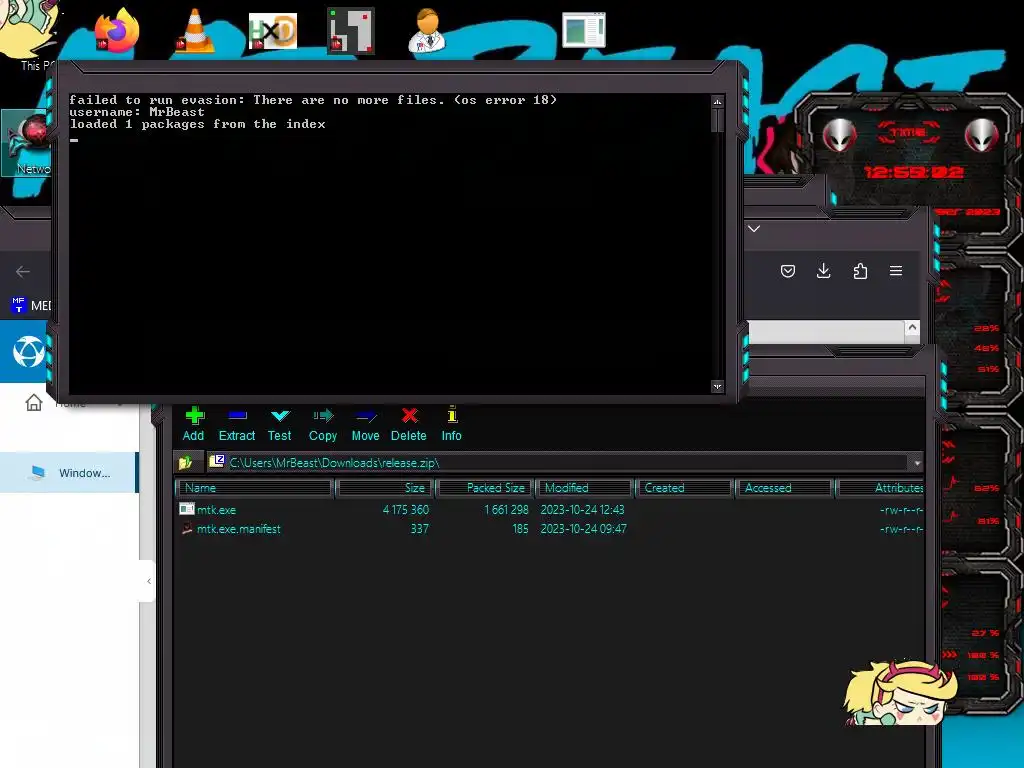Click Test in 7-Zip toolbar
The image size is (1024, 768).
280,424
